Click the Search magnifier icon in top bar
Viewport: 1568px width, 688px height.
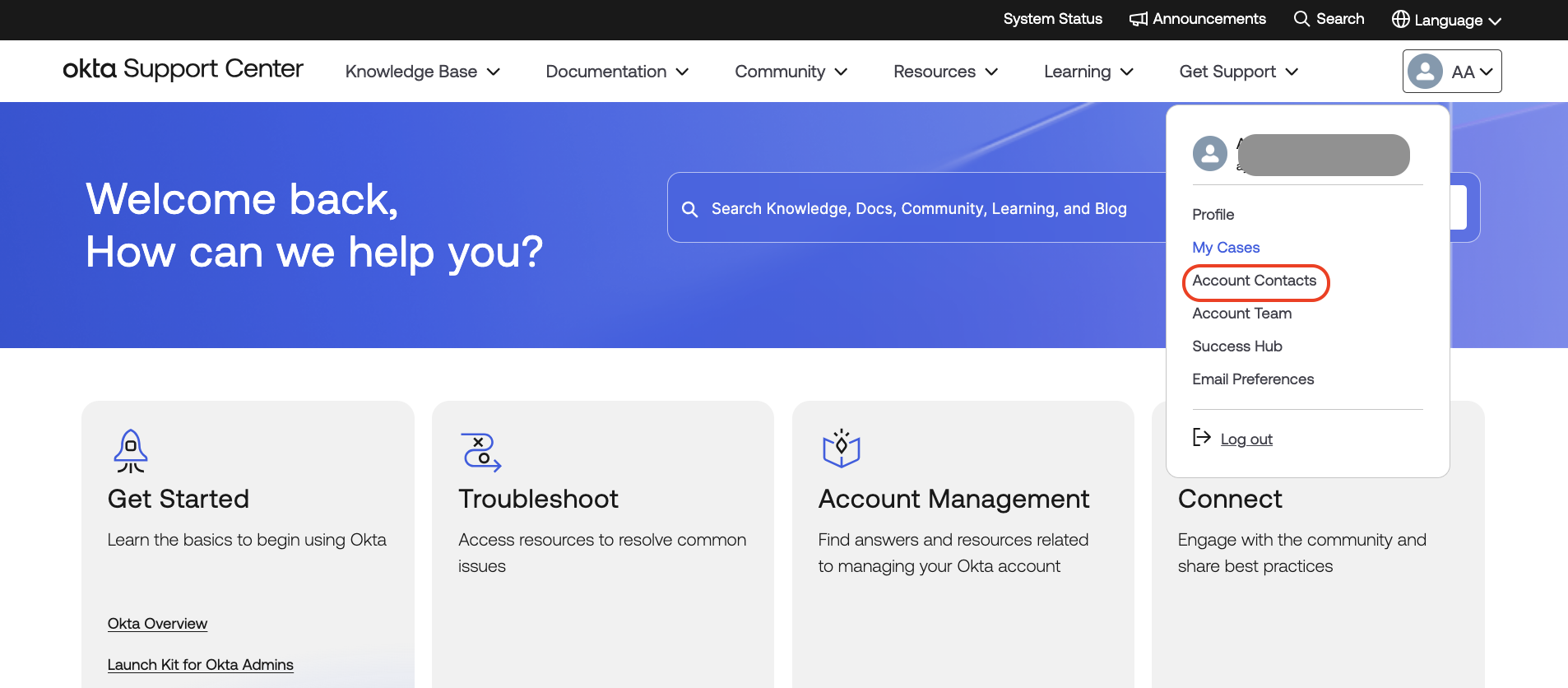coord(1301,19)
